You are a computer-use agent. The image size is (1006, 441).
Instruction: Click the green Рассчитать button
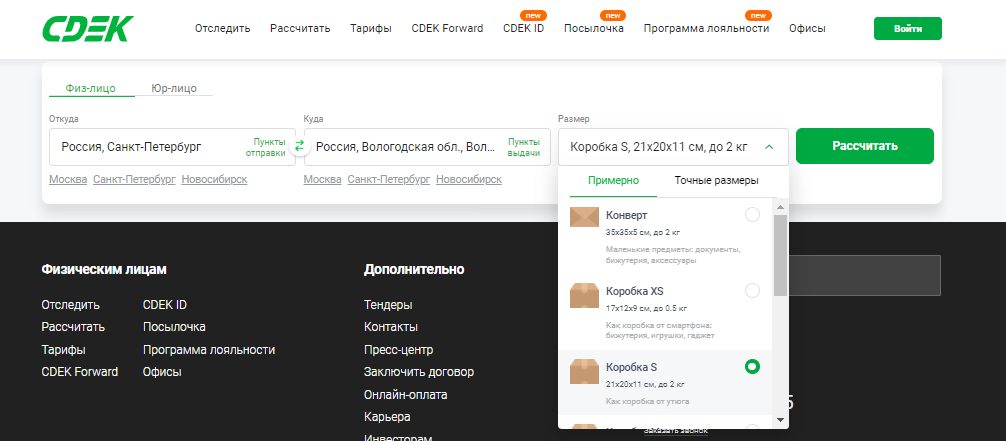coord(865,146)
